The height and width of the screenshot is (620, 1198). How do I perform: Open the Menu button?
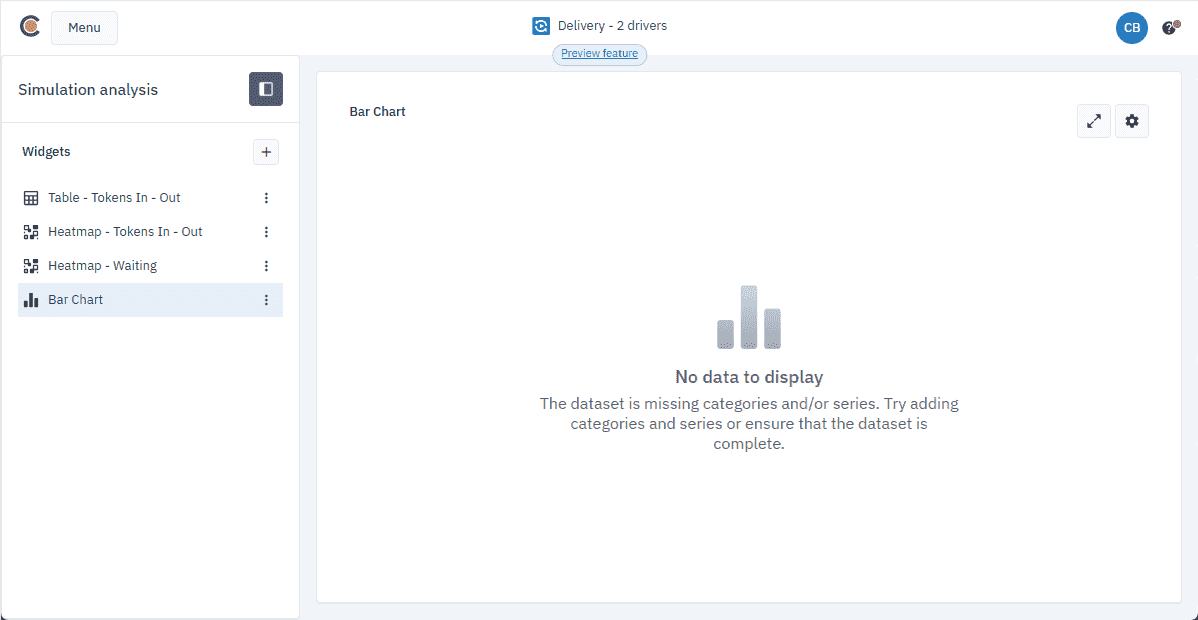[x=84, y=28]
